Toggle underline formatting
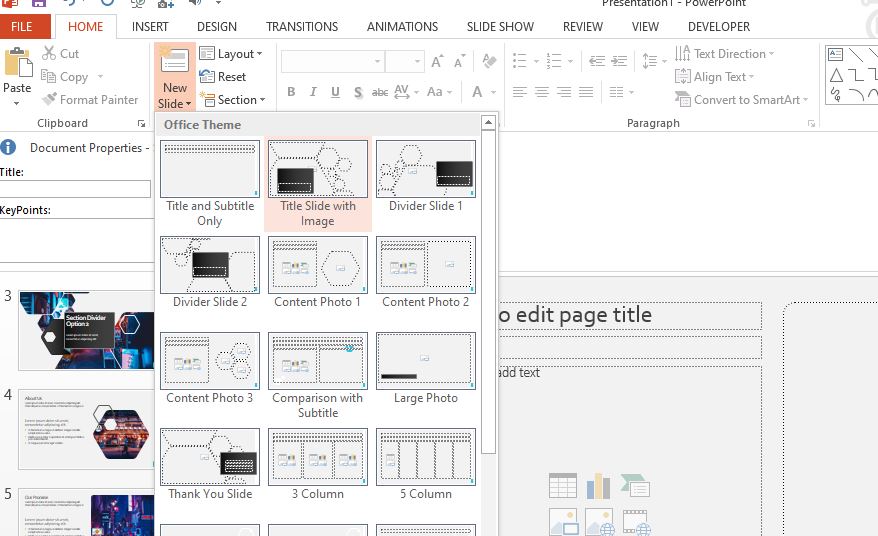This screenshot has width=878, height=536. pos(335,92)
